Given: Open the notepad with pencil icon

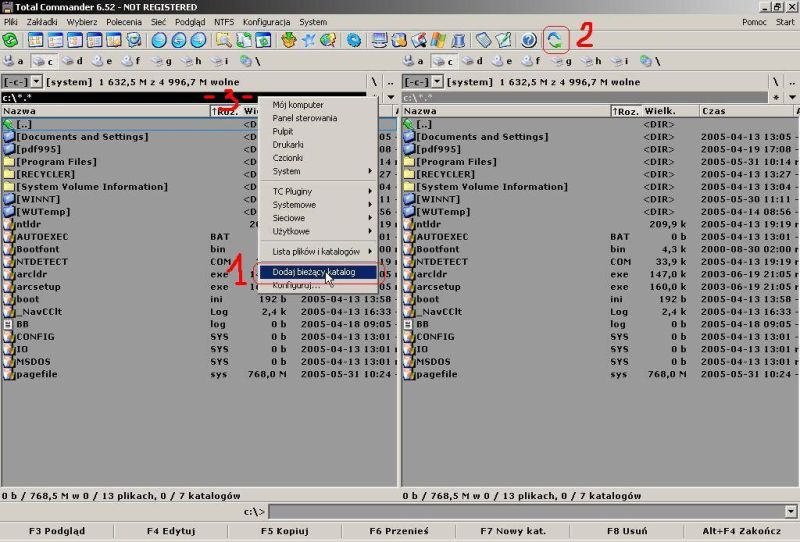Looking at the screenshot, I should 503,40.
